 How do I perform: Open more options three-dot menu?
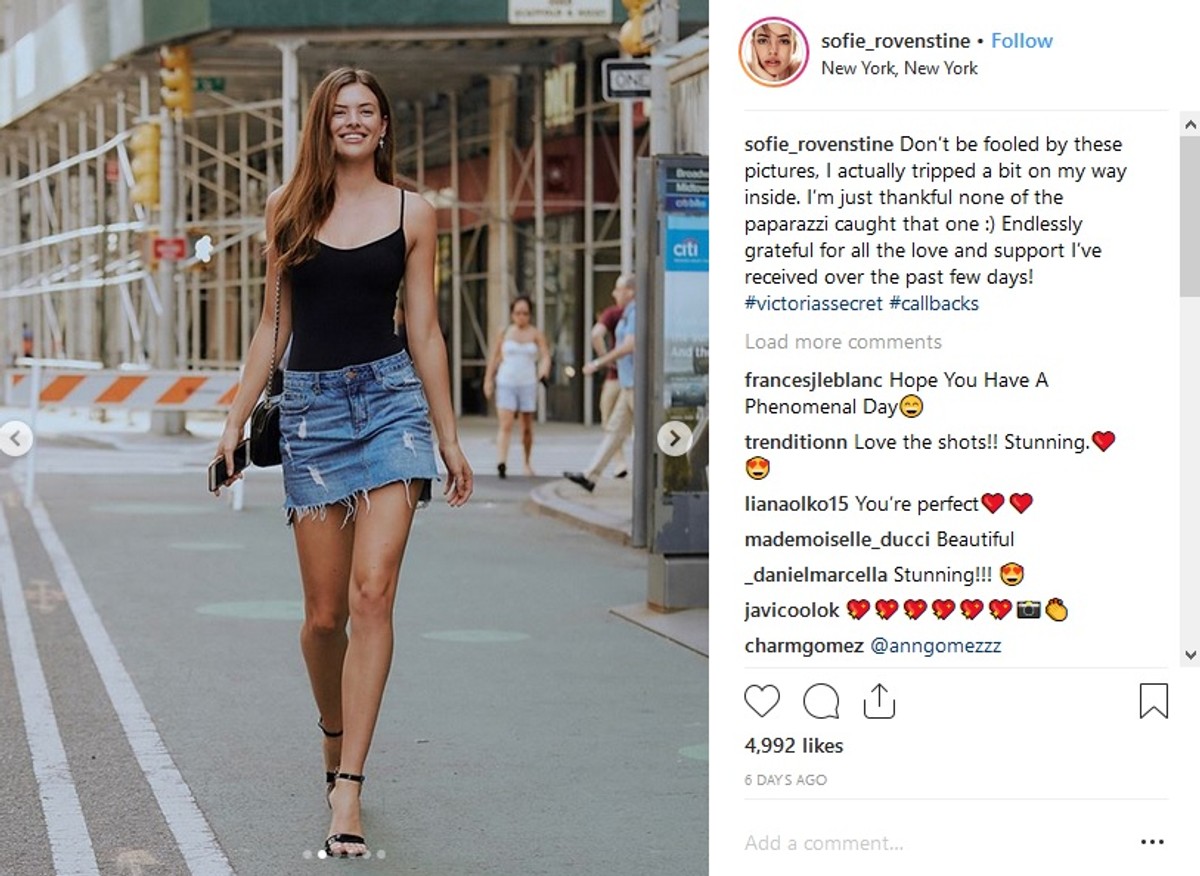(x=1152, y=843)
